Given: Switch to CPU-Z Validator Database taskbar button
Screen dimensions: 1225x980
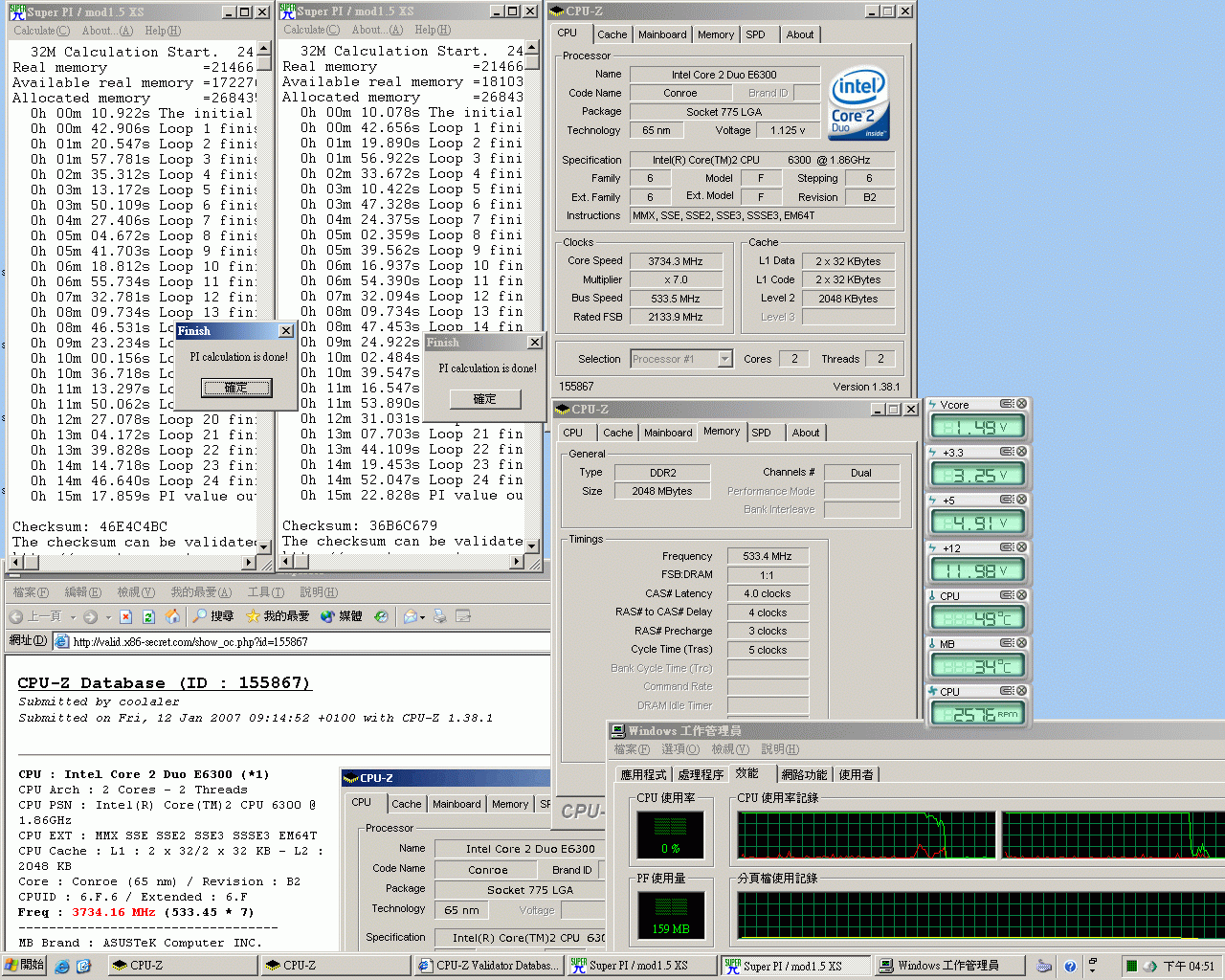Looking at the screenshot, I should (x=488, y=966).
